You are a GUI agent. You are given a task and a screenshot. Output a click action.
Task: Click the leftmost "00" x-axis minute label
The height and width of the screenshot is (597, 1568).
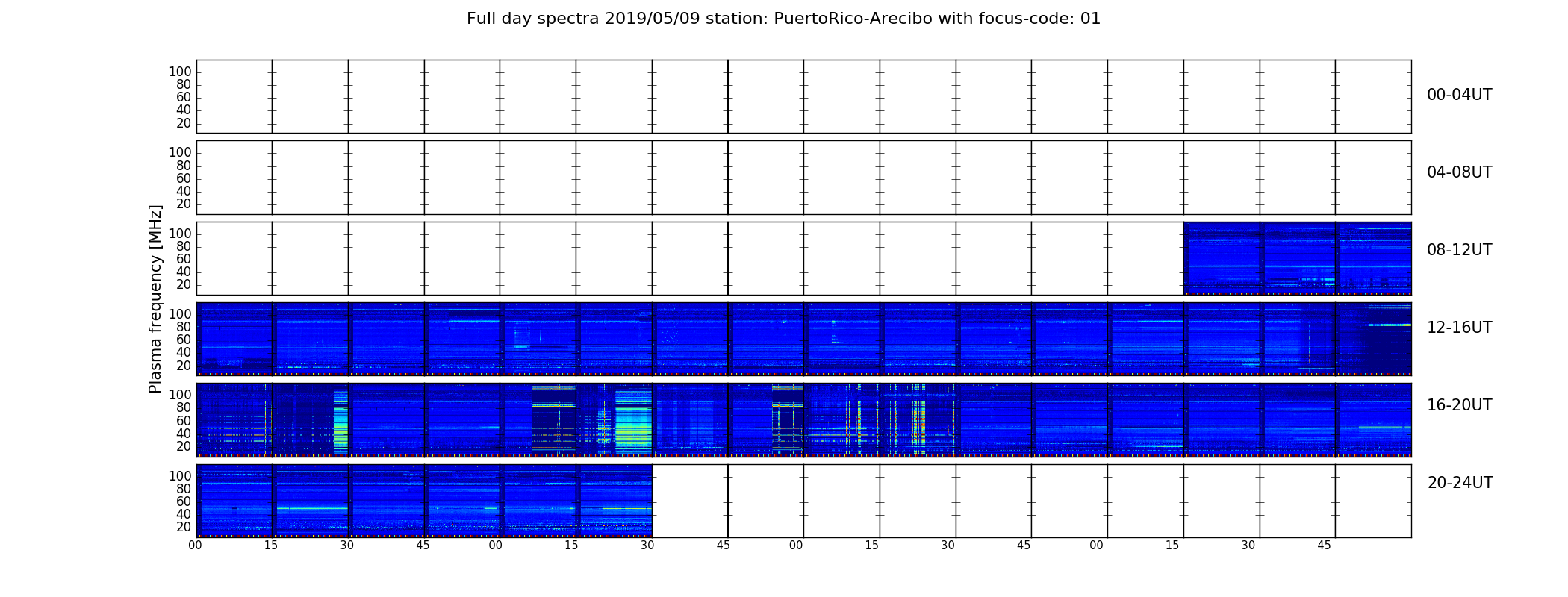pyautogui.click(x=195, y=546)
